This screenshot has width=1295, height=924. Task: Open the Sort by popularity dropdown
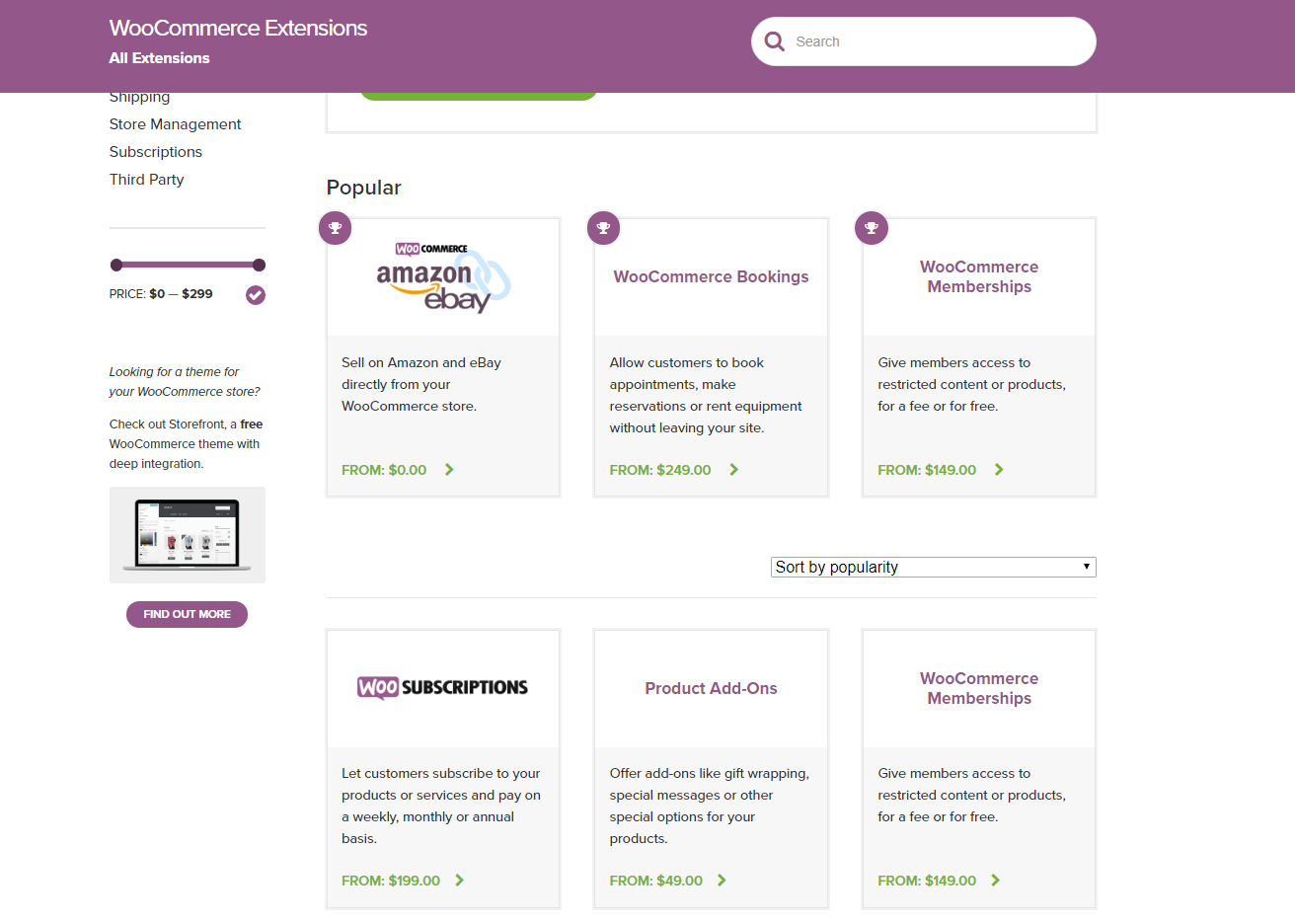pyautogui.click(x=933, y=567)
